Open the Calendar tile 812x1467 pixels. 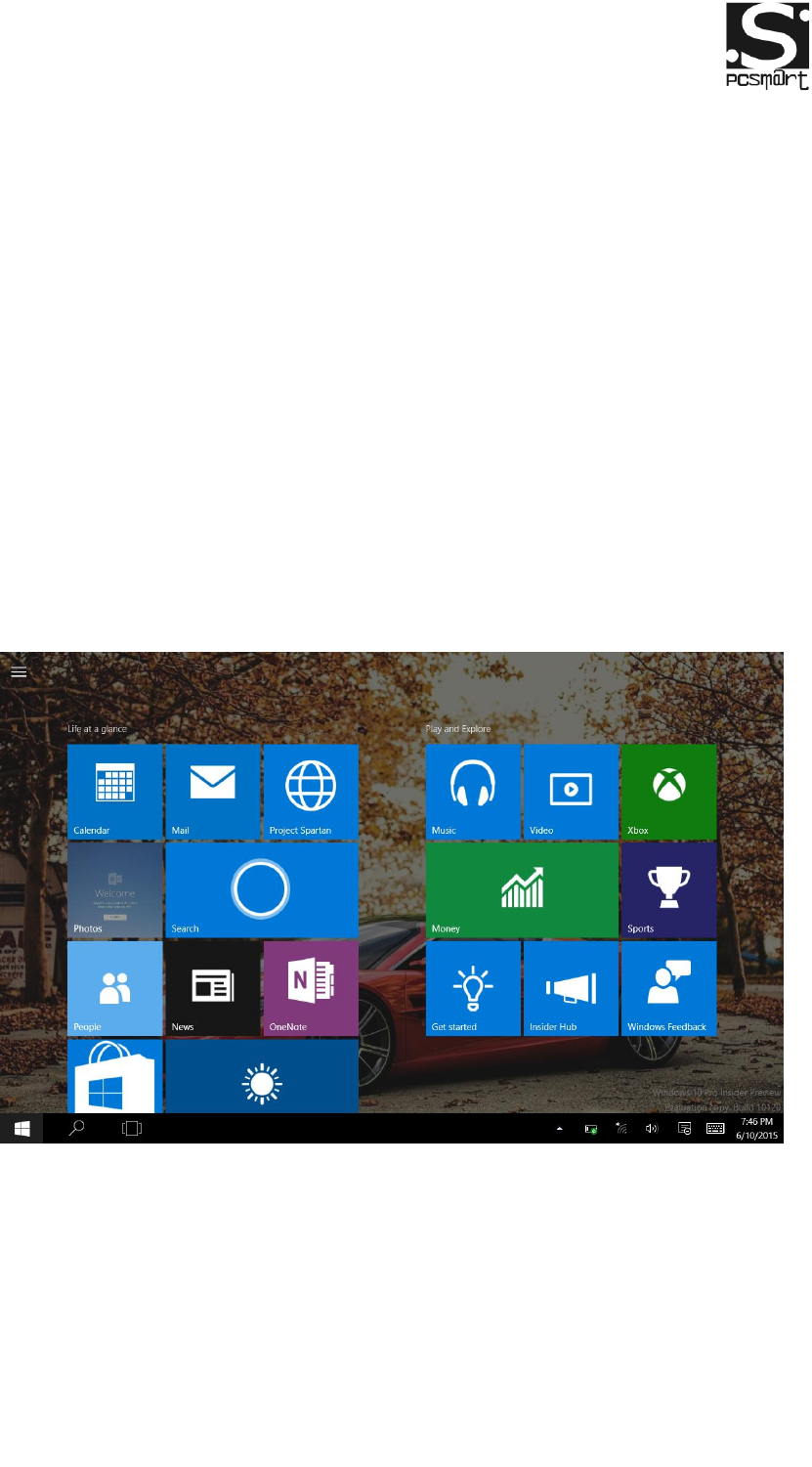click(114, 792)
